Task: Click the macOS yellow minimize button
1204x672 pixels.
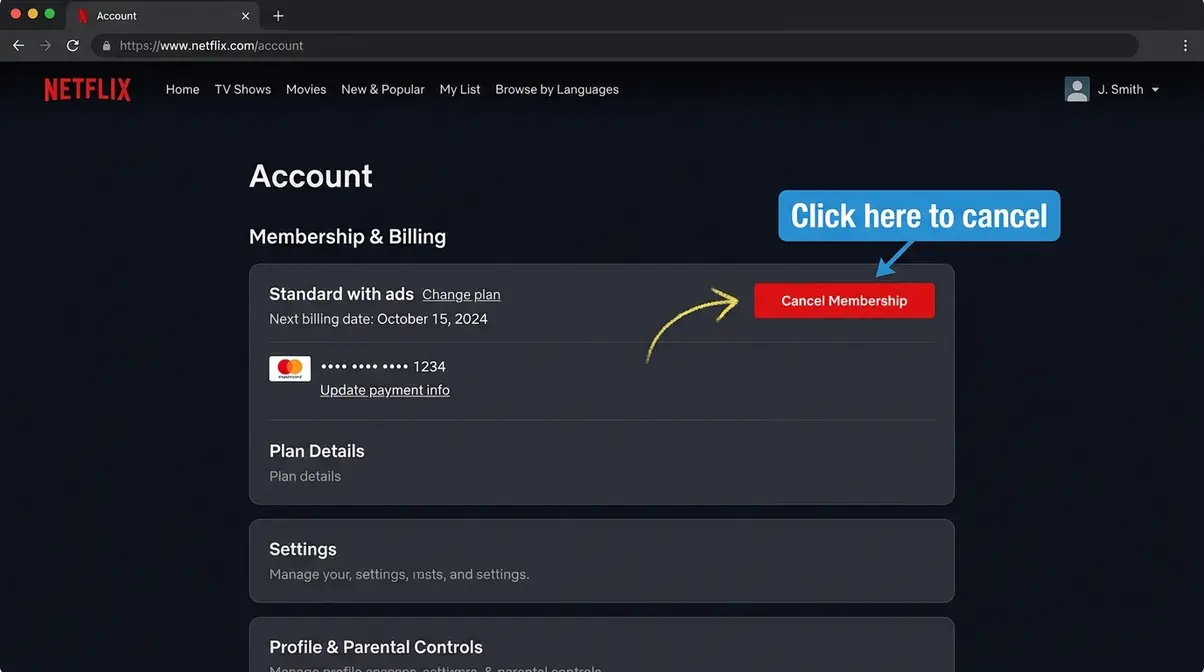Action: click(33, 14)
